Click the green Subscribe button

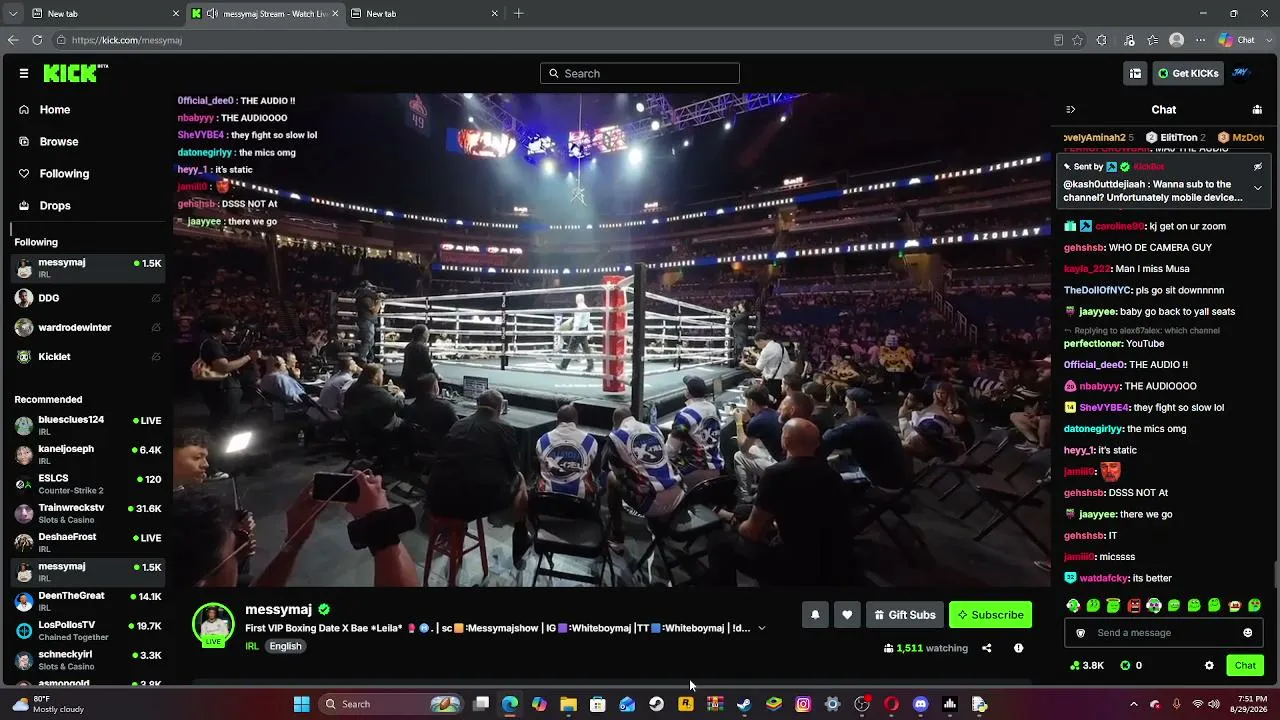(990, 615)
